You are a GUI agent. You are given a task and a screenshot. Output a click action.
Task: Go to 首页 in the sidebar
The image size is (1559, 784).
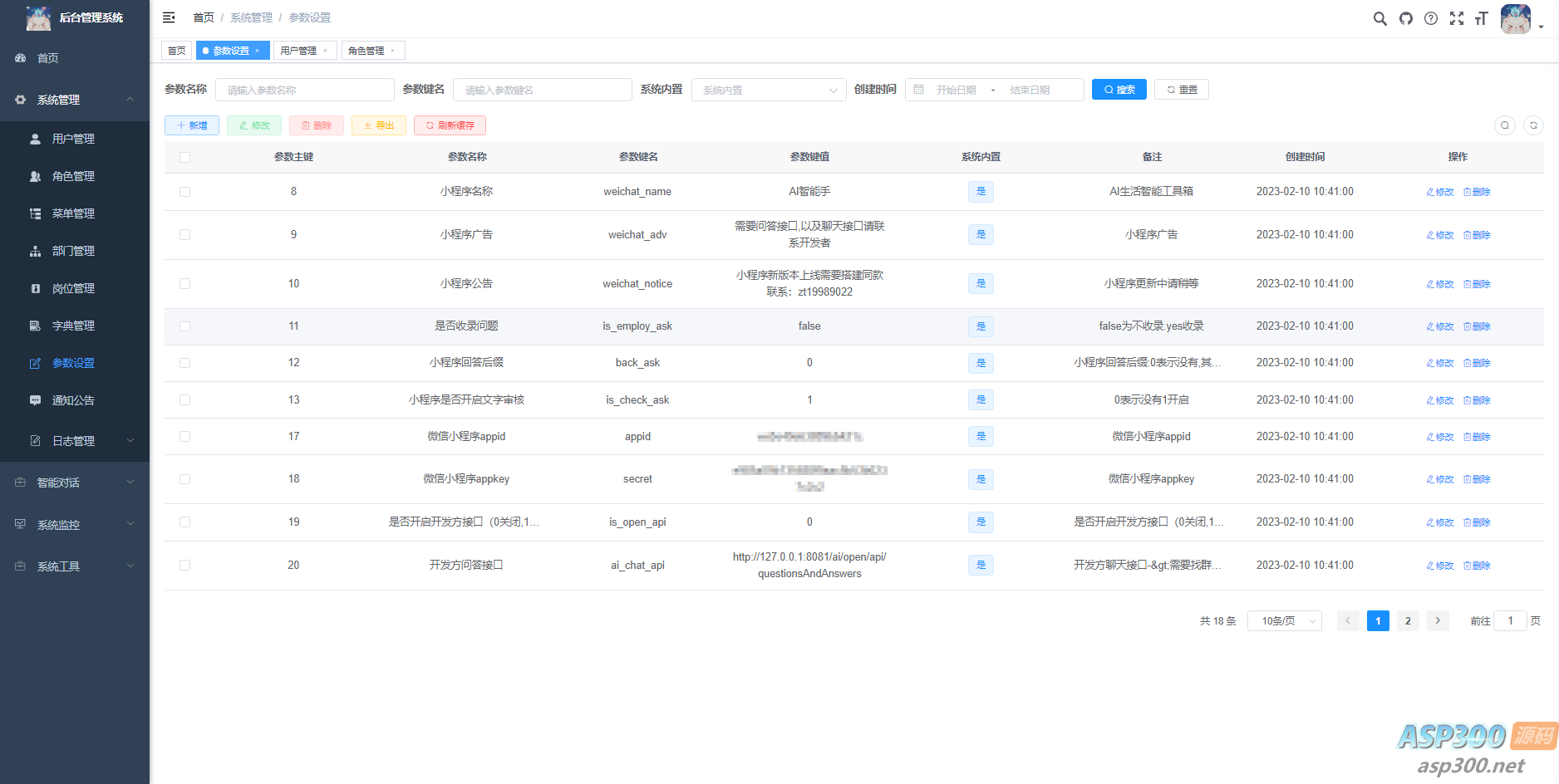tap(75, 58)
